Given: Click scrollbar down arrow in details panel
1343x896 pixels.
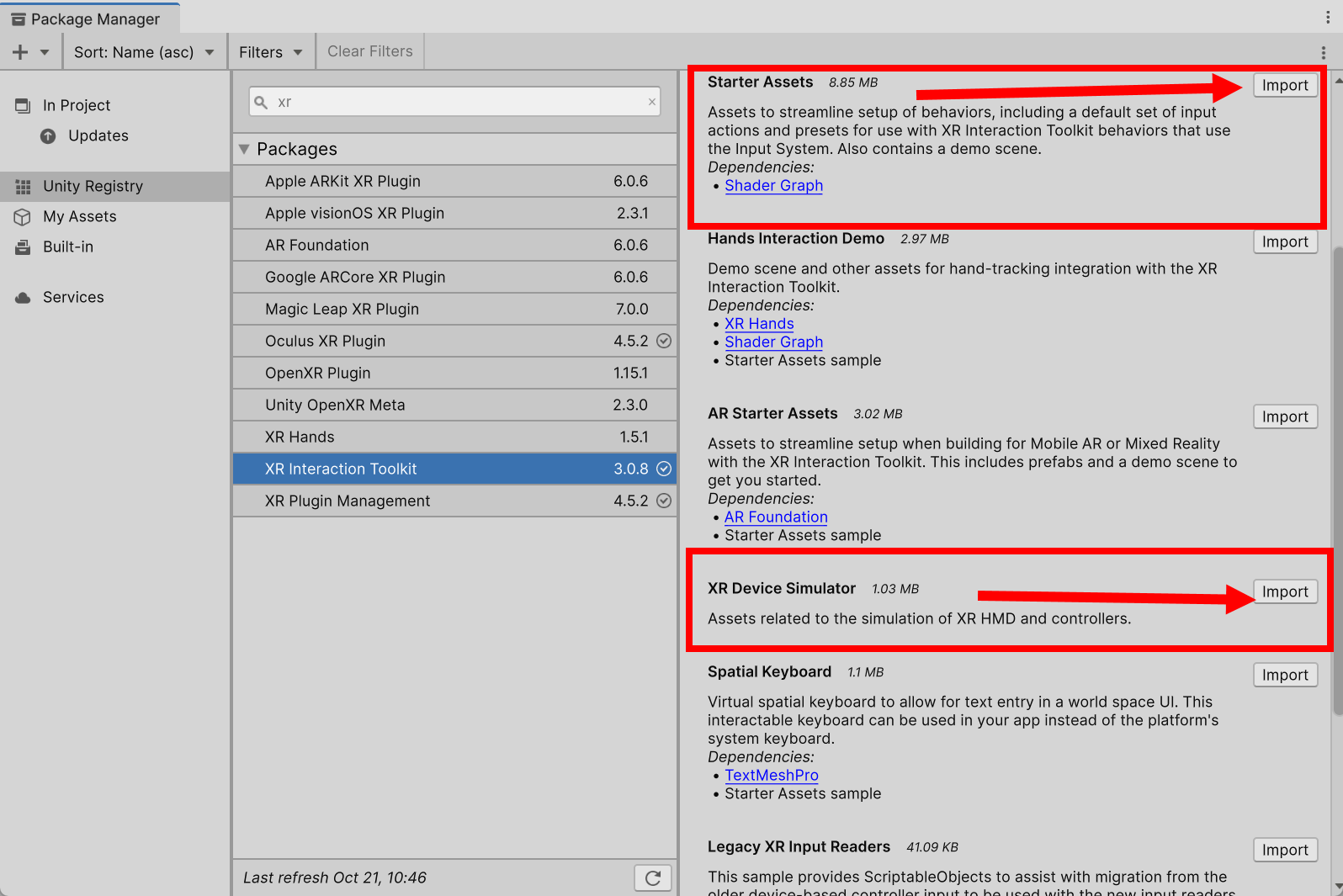Looking at the screenshot, I should [1338, 887].
